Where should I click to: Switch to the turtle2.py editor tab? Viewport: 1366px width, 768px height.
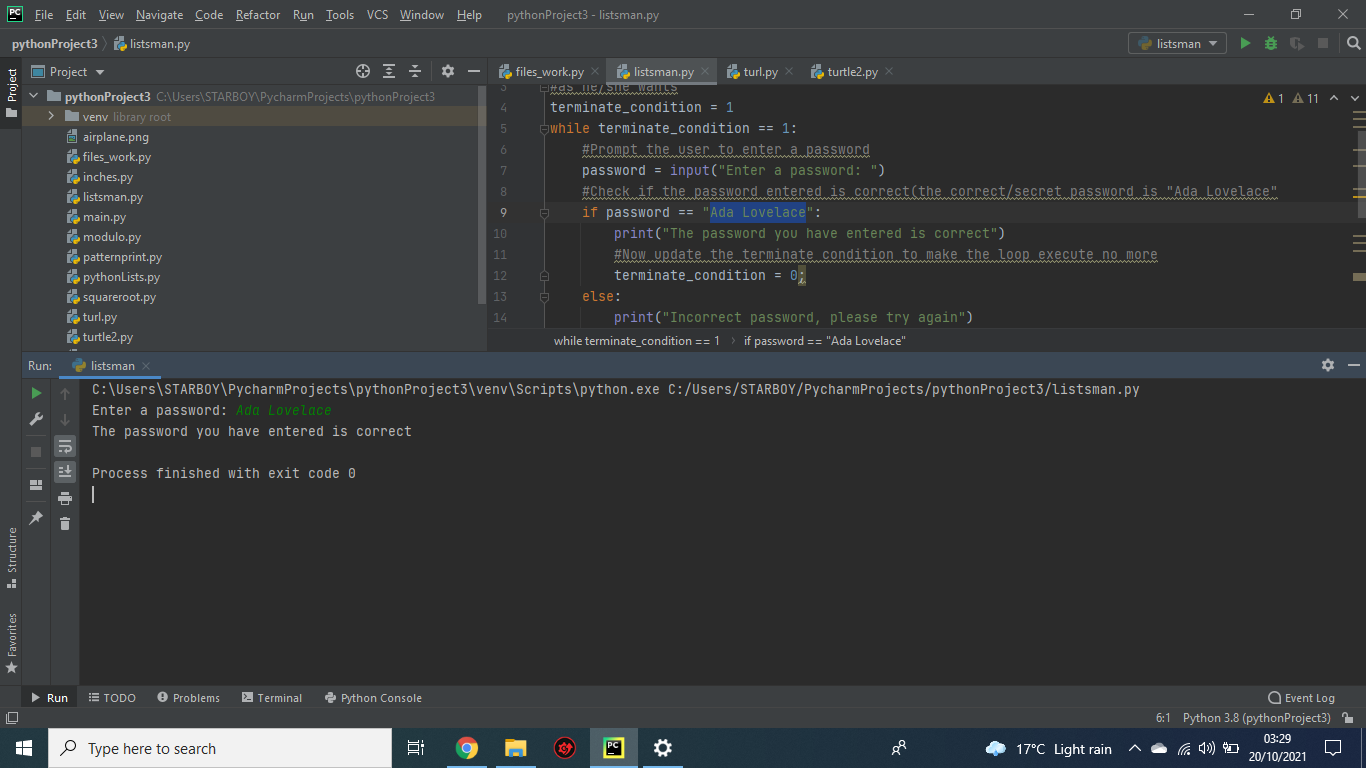click(x=851, y=72)
